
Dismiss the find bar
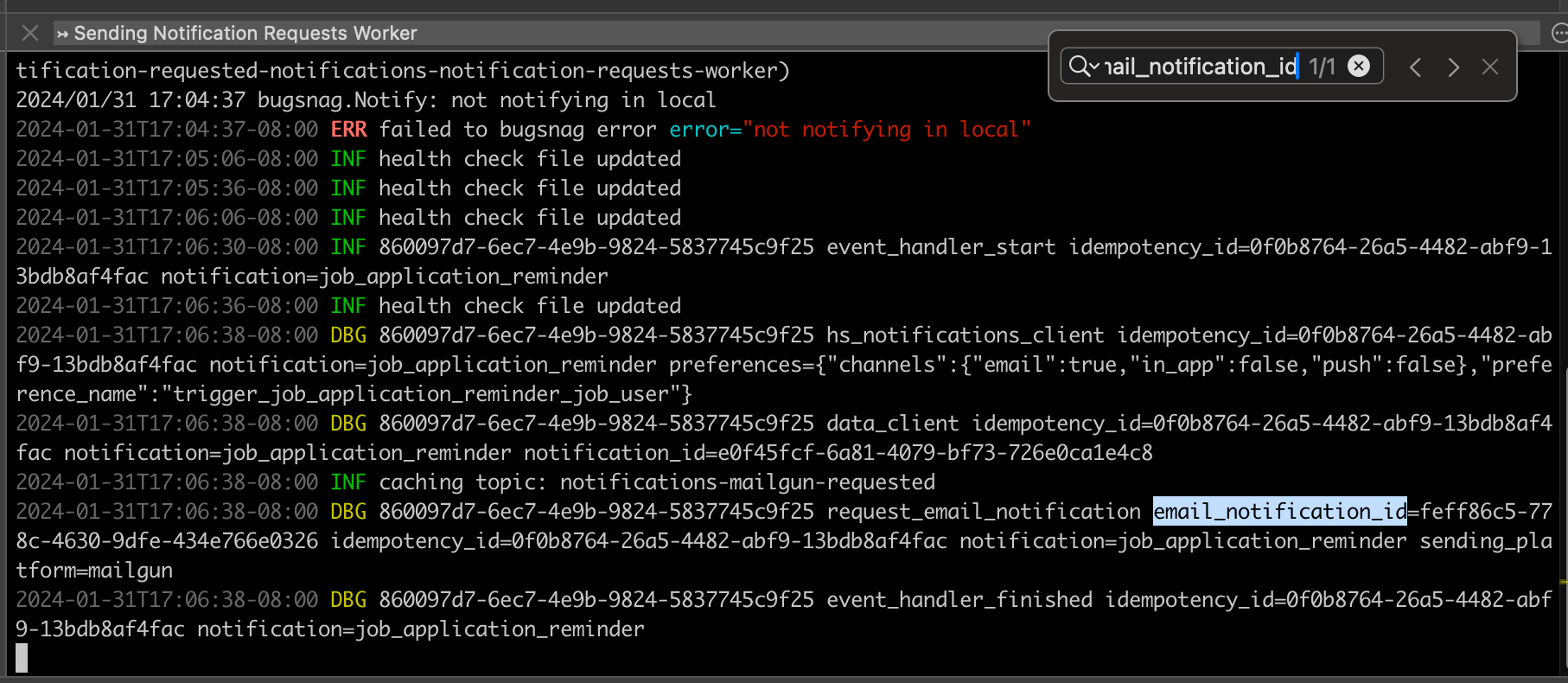click(x=1490, y=67)
